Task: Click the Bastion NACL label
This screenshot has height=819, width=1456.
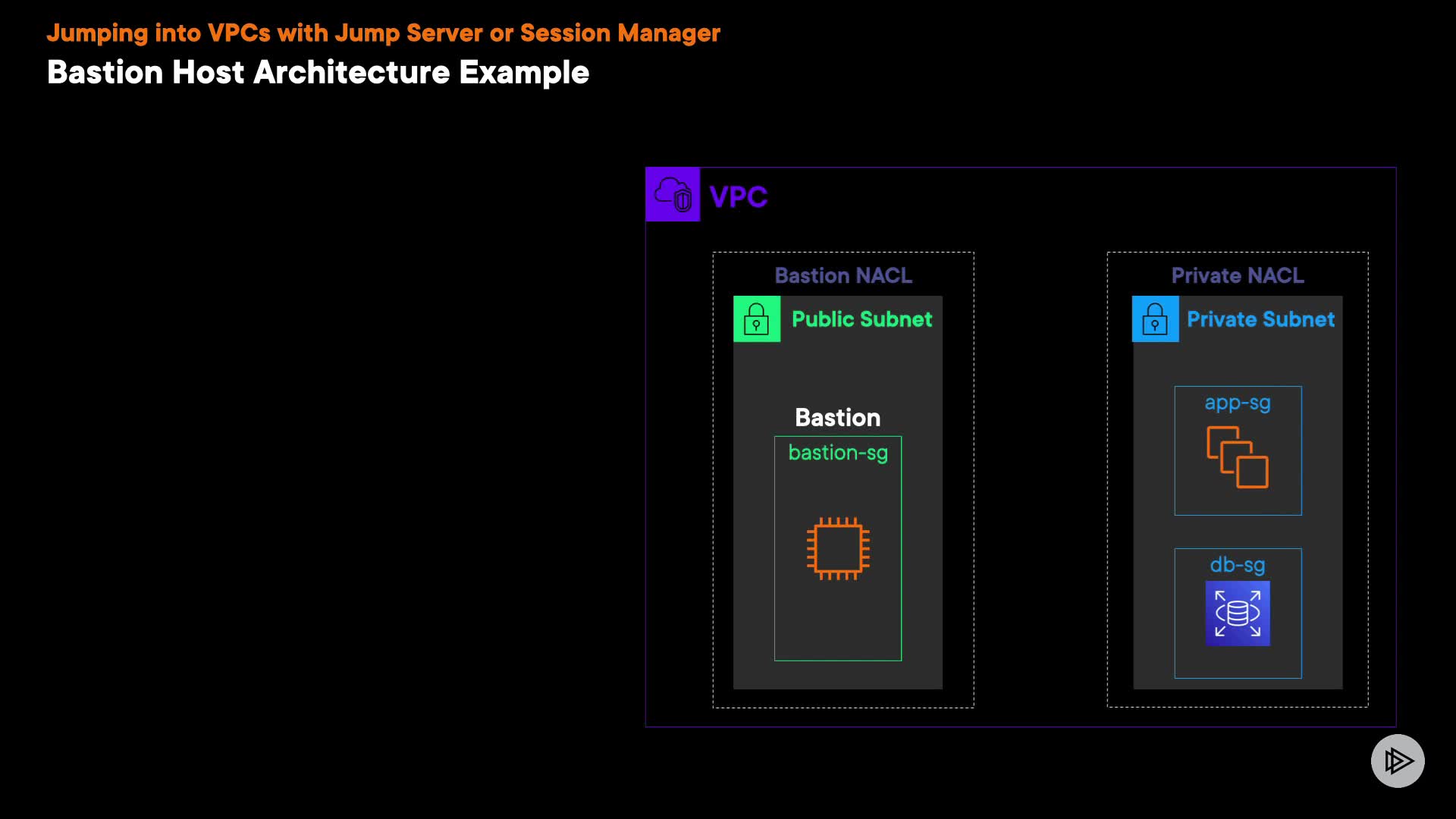Action: [843, 275]
